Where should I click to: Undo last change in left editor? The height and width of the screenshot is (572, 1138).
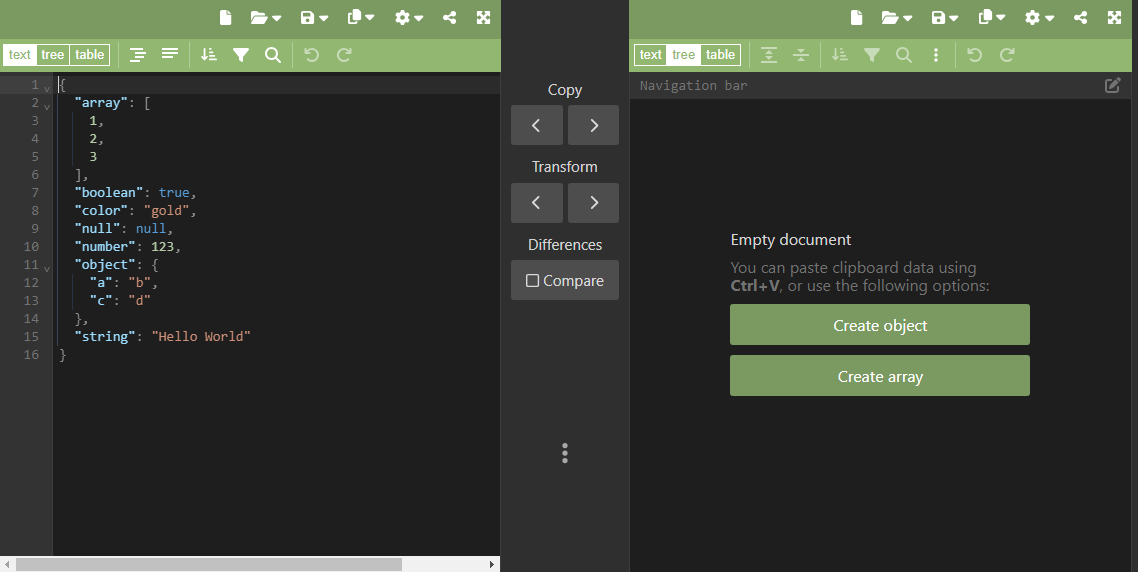coord(311,54)
